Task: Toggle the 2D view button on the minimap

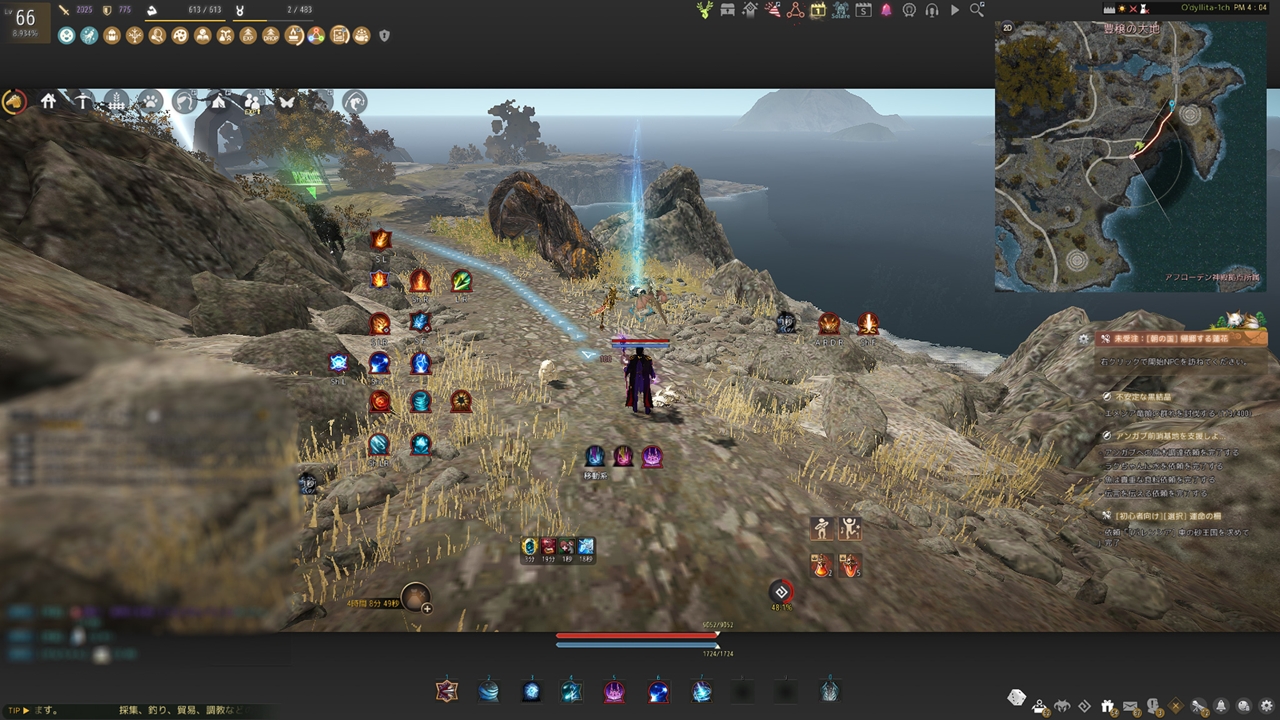Action: pos(1007,29)
